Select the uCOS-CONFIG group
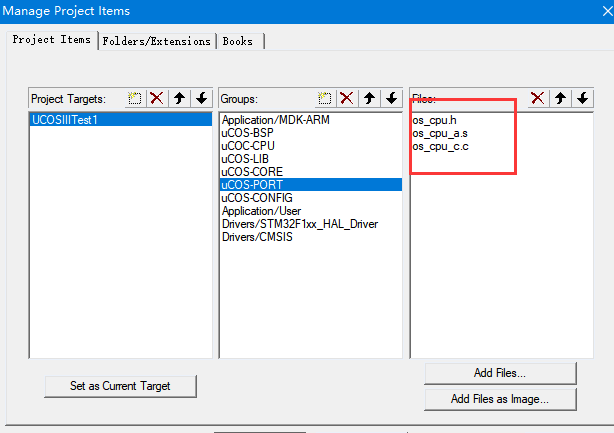 click(x=311, y=198)
